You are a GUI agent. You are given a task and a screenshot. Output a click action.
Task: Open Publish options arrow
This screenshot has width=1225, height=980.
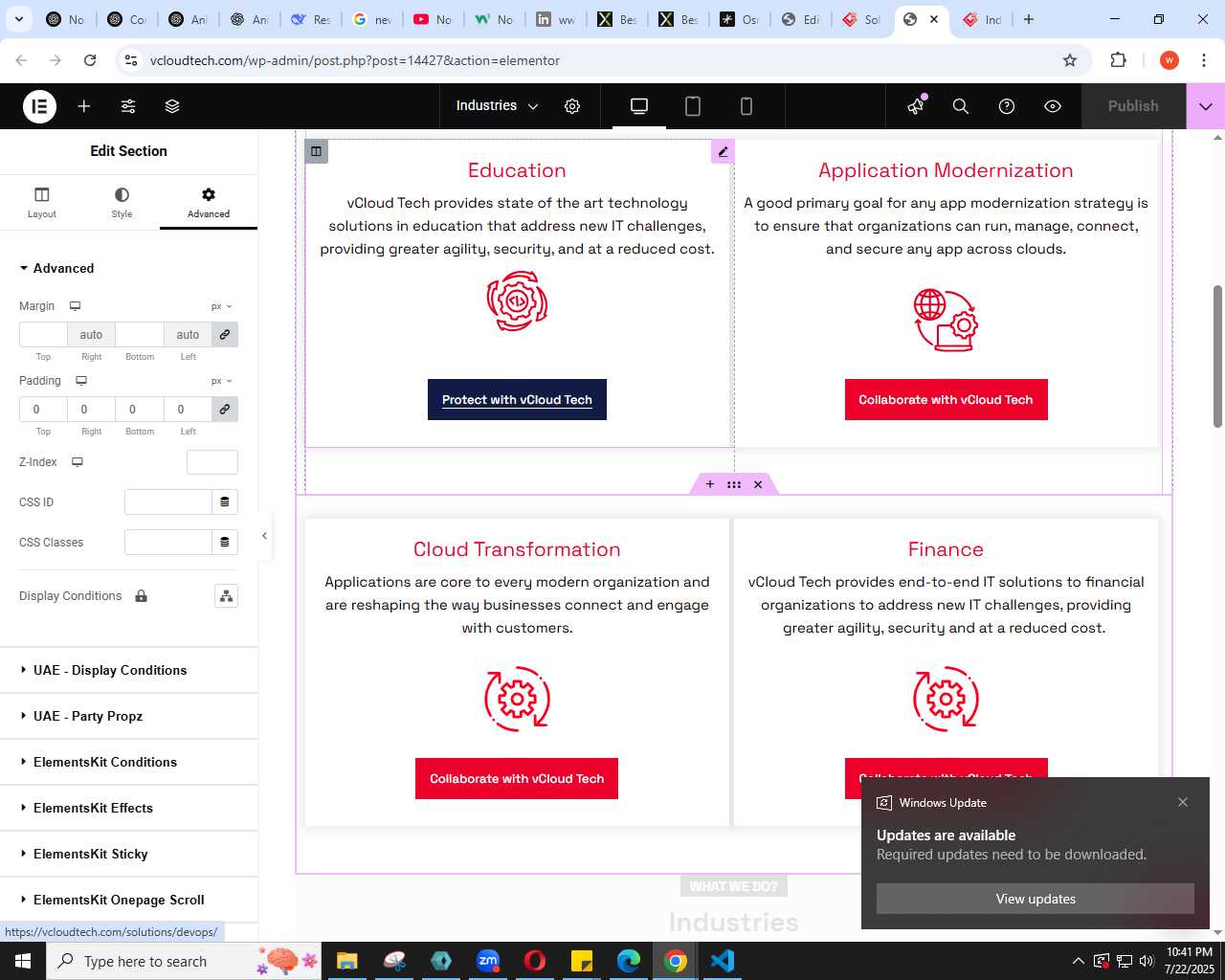pos(1206,106)
